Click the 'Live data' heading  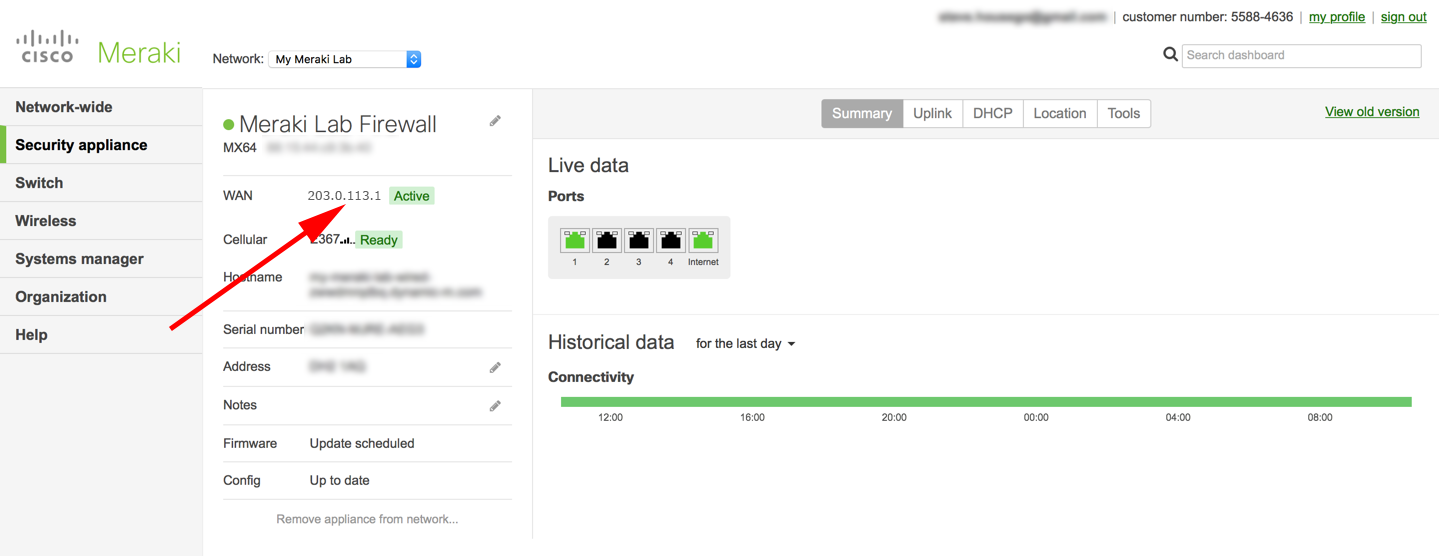point(588,166)
